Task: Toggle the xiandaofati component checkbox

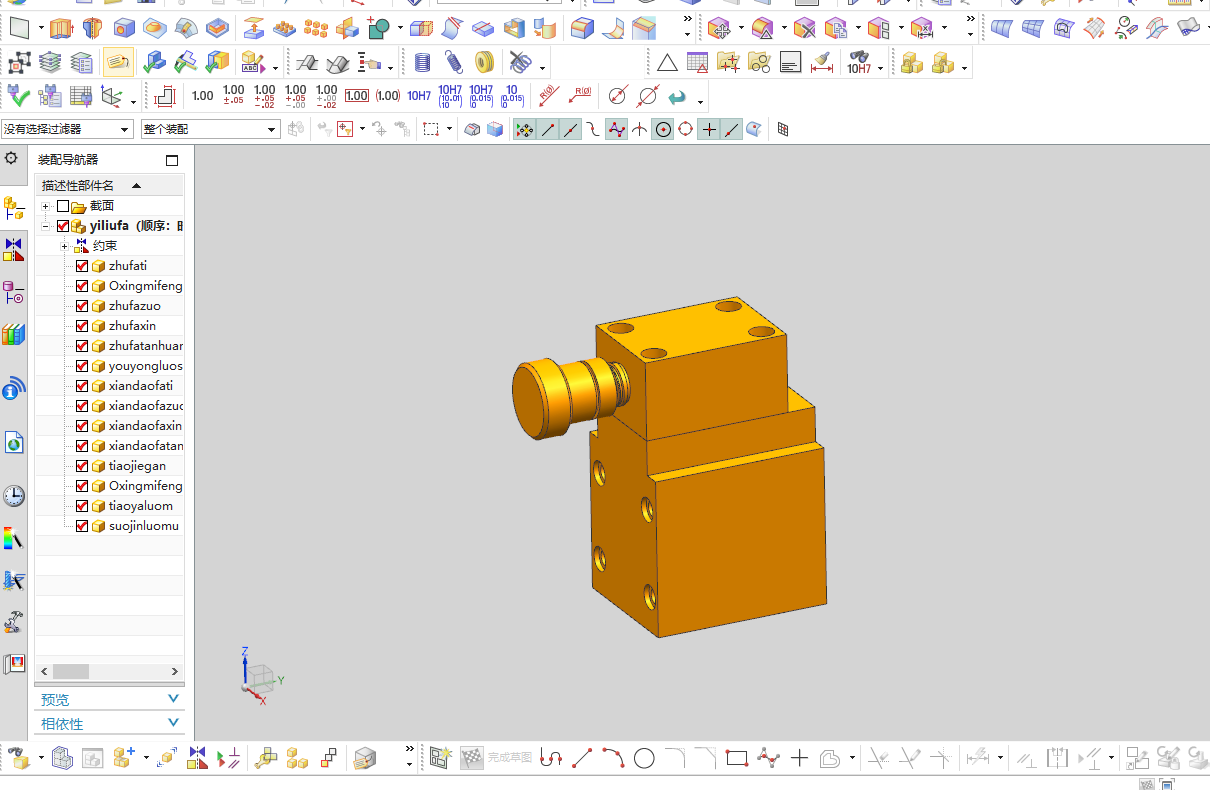Action: 82,386
